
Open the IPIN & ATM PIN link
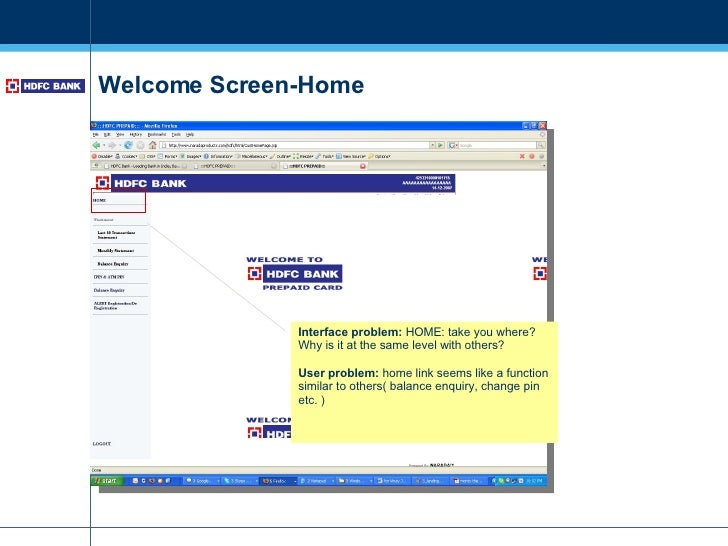[x=109, y=277]
